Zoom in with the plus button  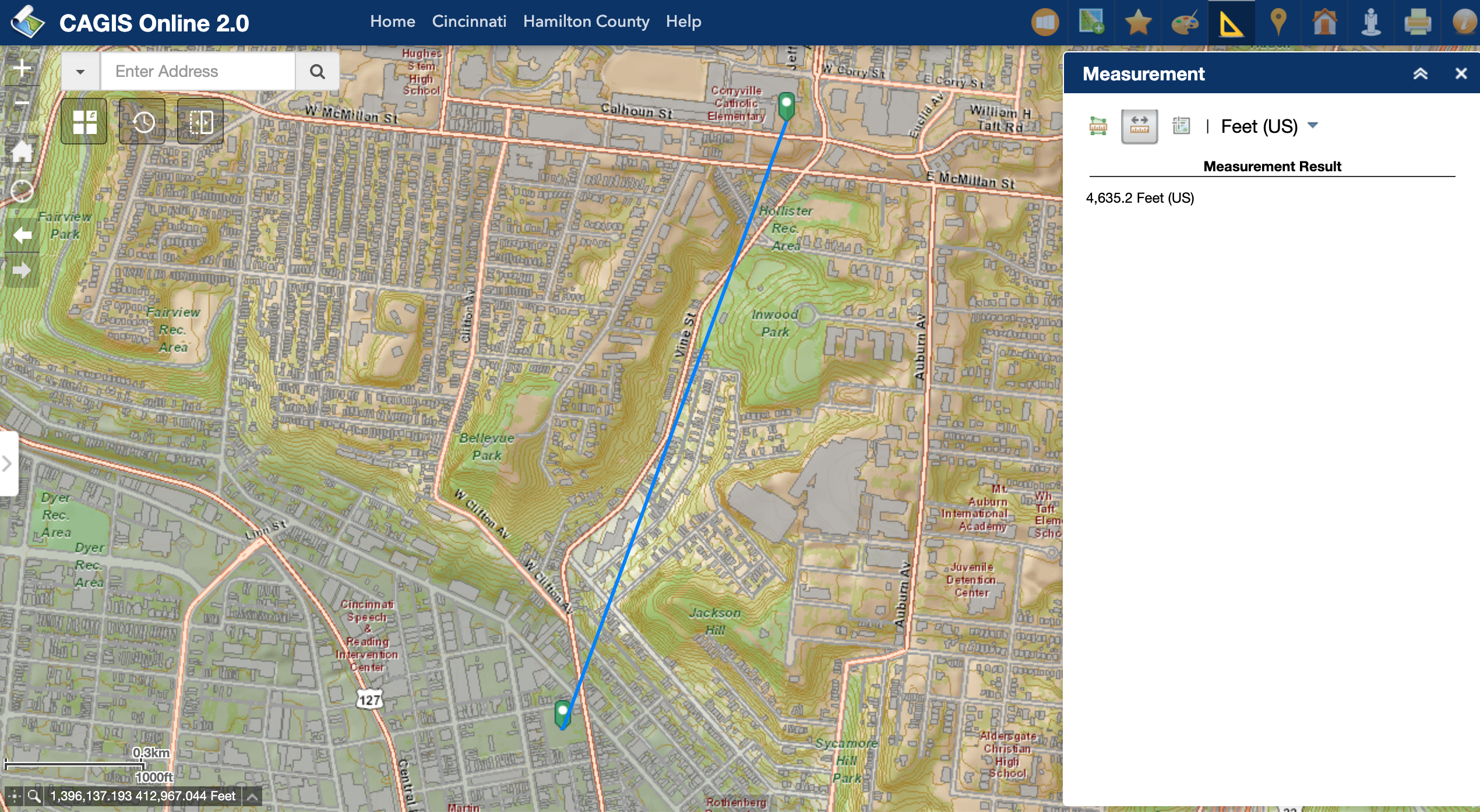point(22,68)
